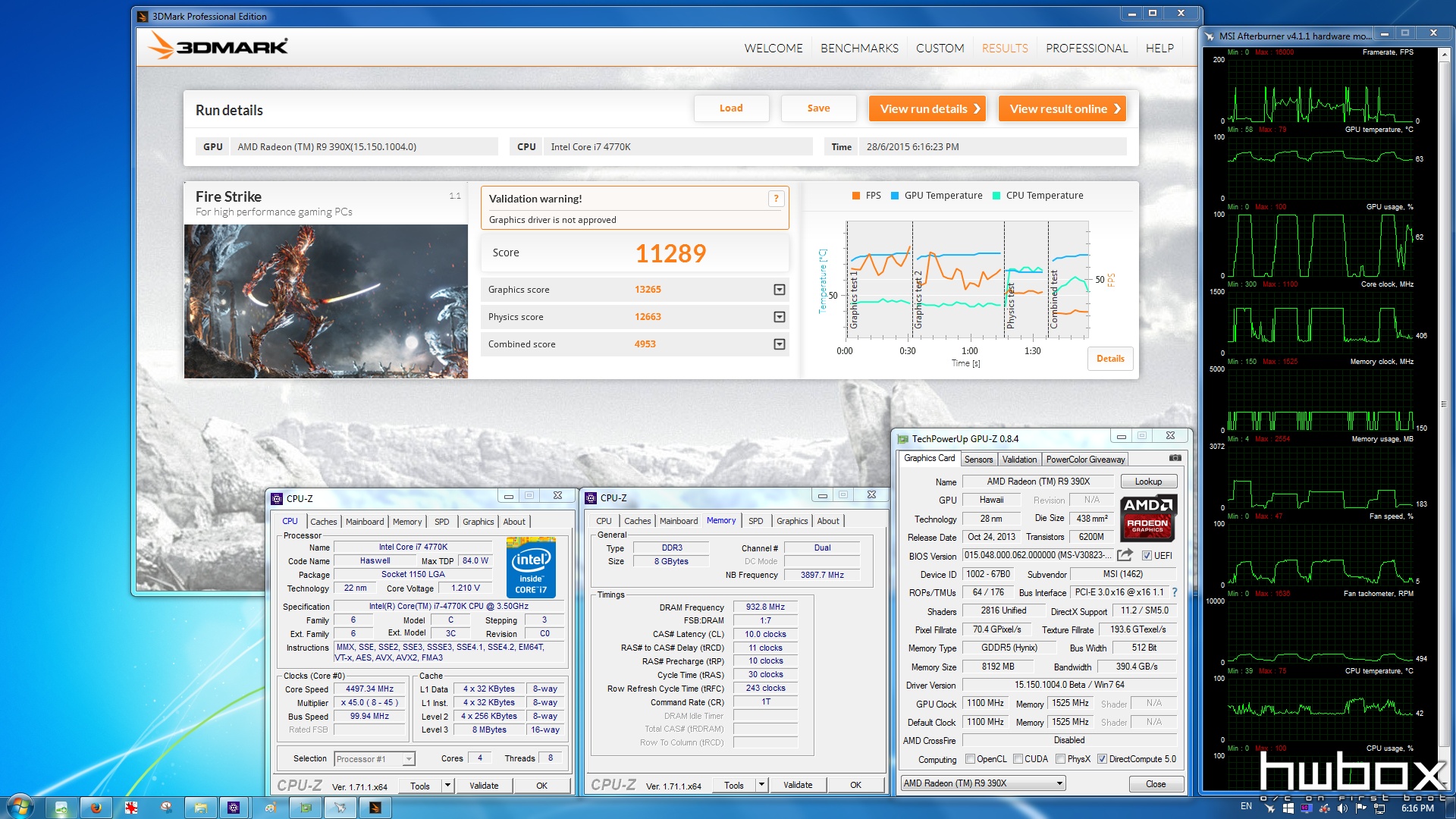
Task: Open the file explorer taskbar icon
Action: click(x=201, y=808)
